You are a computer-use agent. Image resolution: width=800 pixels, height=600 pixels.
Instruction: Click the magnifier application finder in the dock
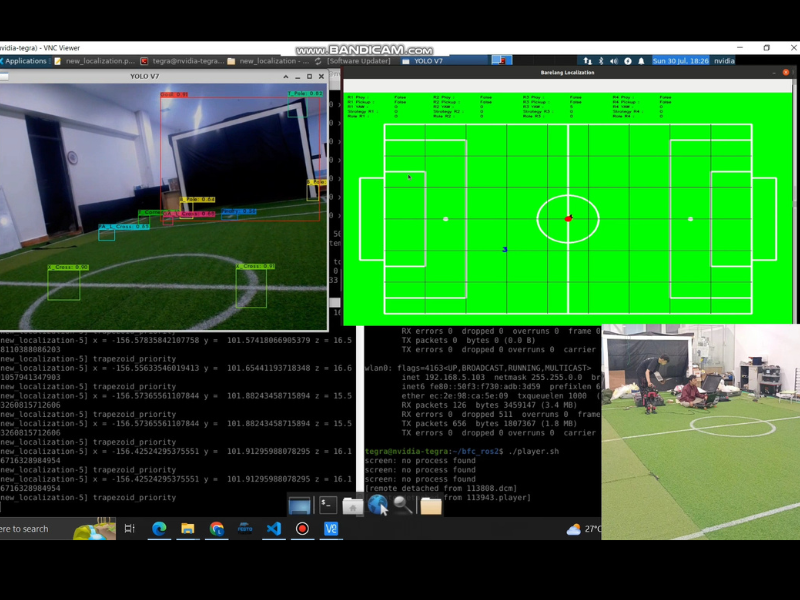coord(403,506)
